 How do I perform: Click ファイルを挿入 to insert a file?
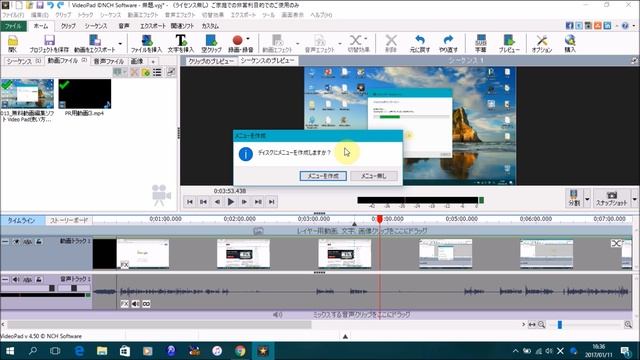(x=146, y=43)
